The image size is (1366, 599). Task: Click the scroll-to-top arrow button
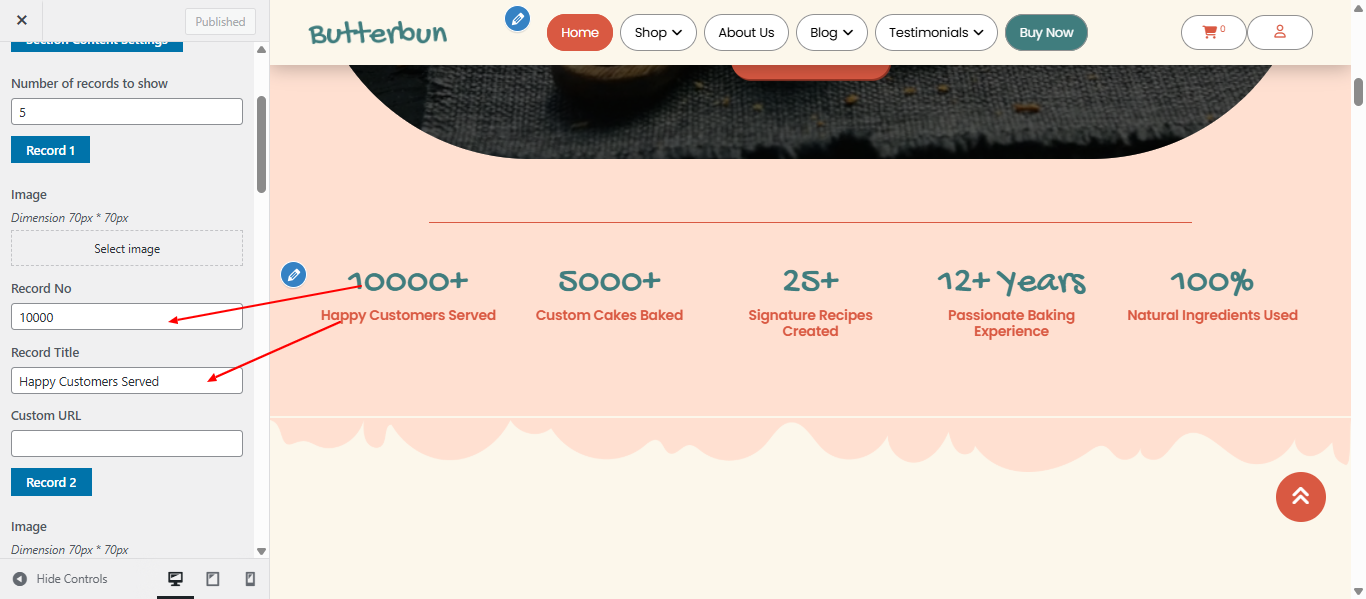coord(1300,497)
